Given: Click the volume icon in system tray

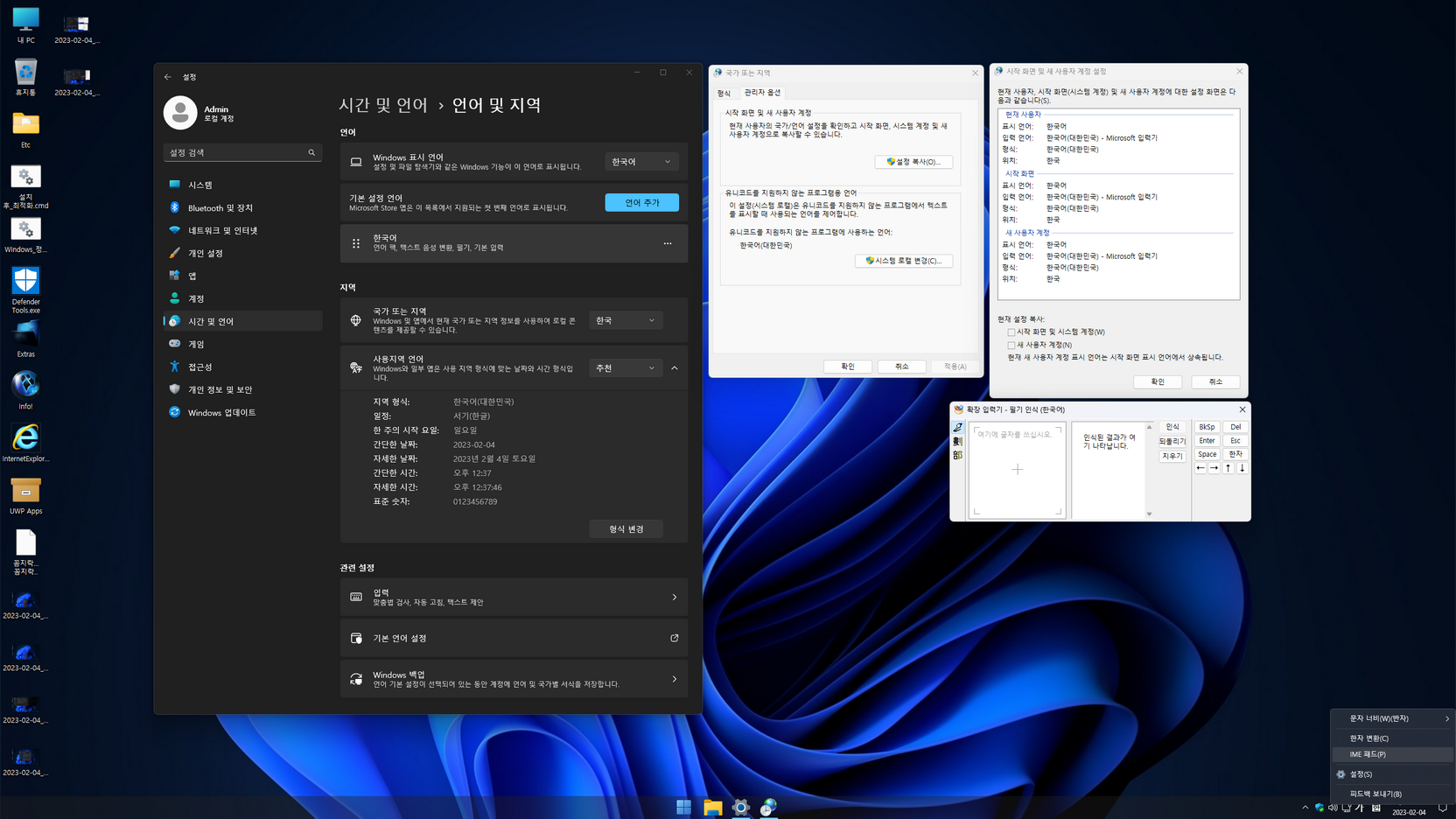Looking at the screenshot, I should (1333, 808).
